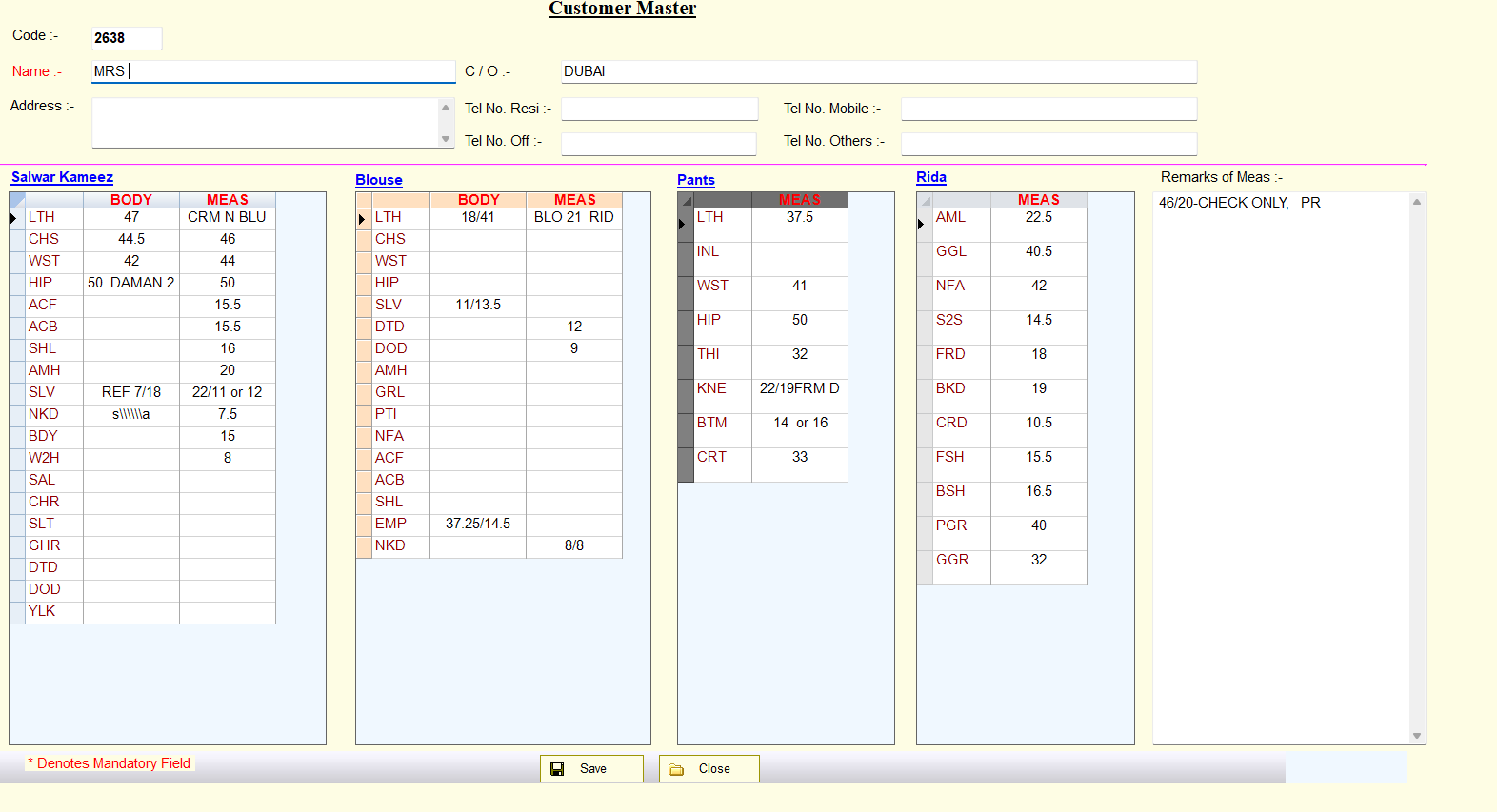Select the Rida PGR cell 40
This screenshot has width=1497, height=812.
coord(1039,534)
